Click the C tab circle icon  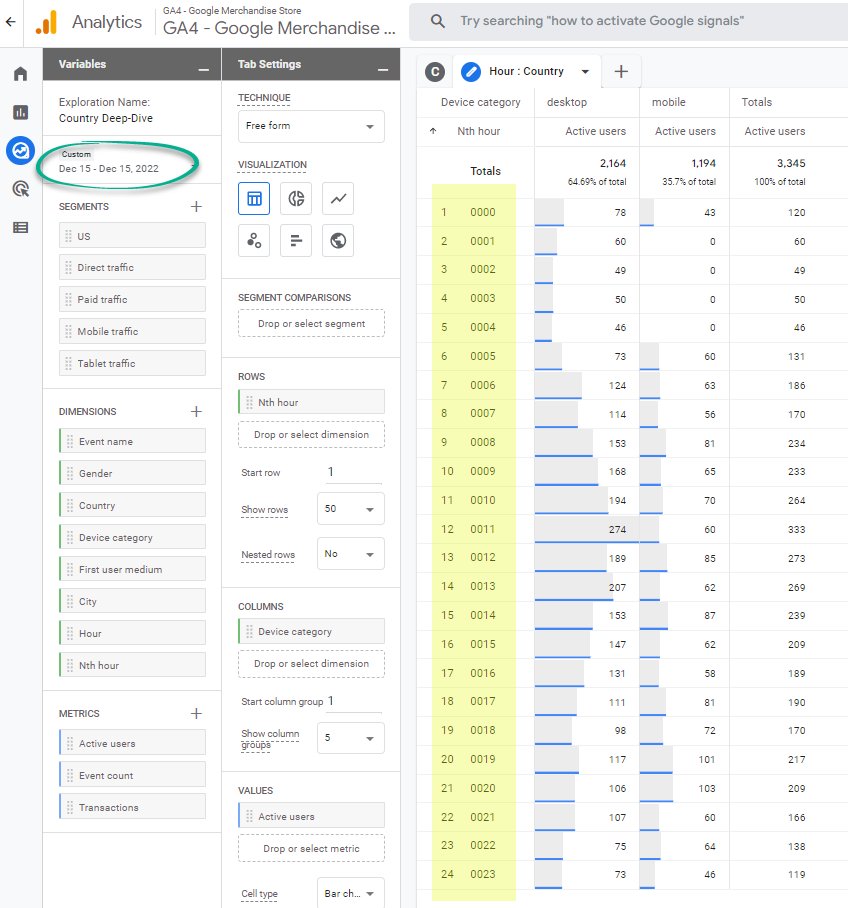pos(435,72)
